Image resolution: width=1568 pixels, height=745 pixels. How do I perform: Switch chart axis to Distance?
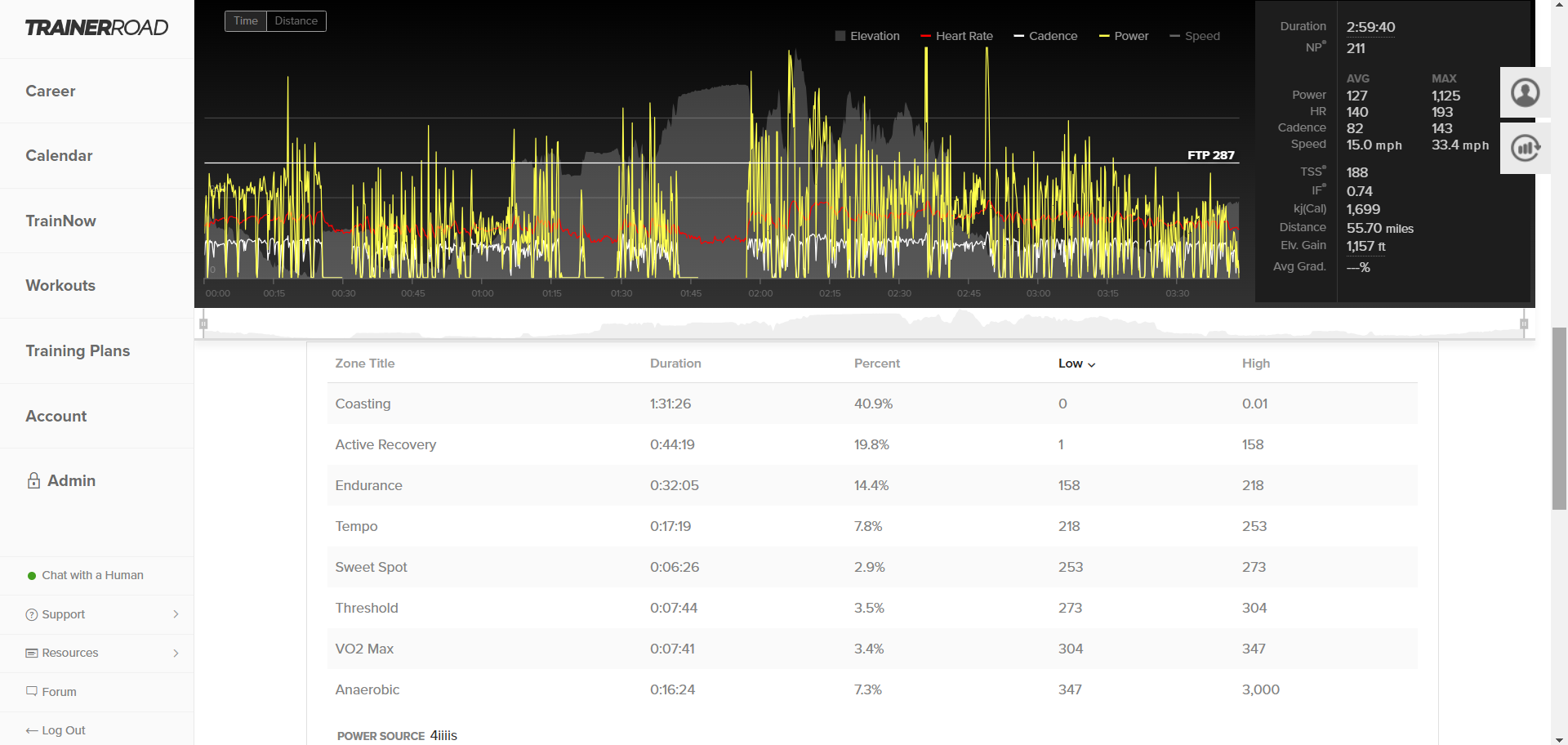(x=296, y=21)
